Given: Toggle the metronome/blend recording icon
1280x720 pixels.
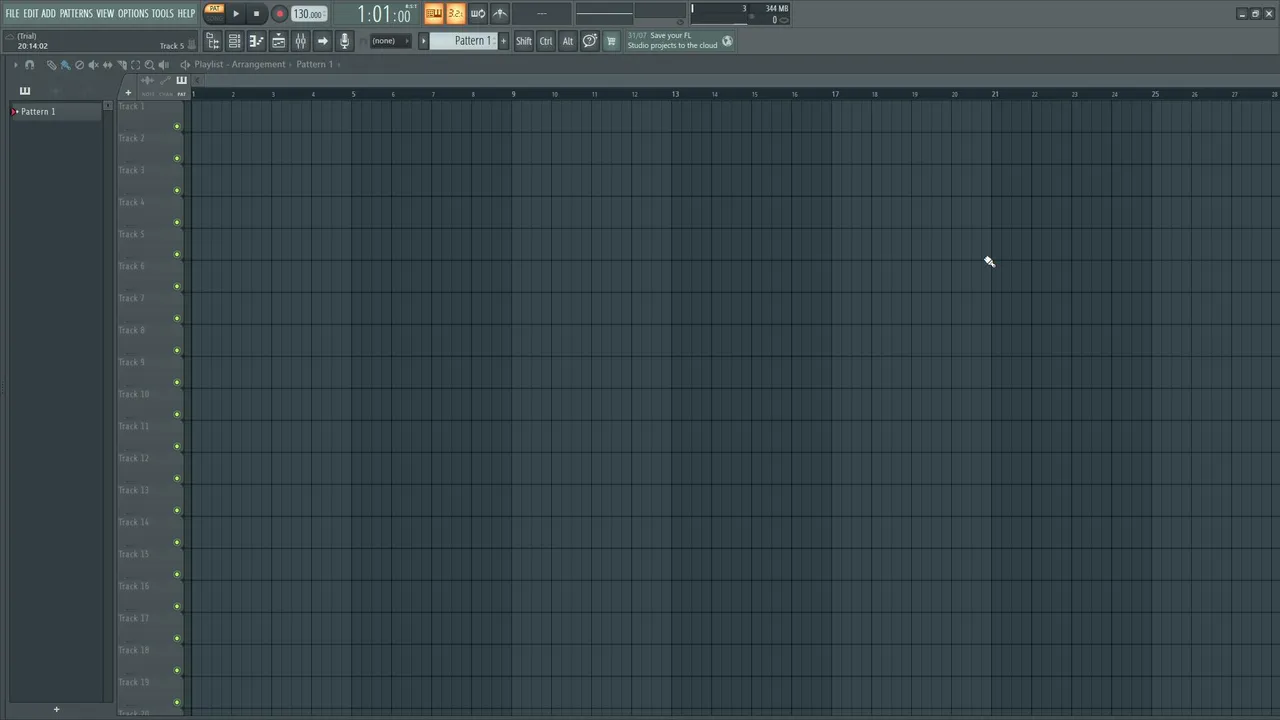Looking at the screenshot, I should point(499,13).
